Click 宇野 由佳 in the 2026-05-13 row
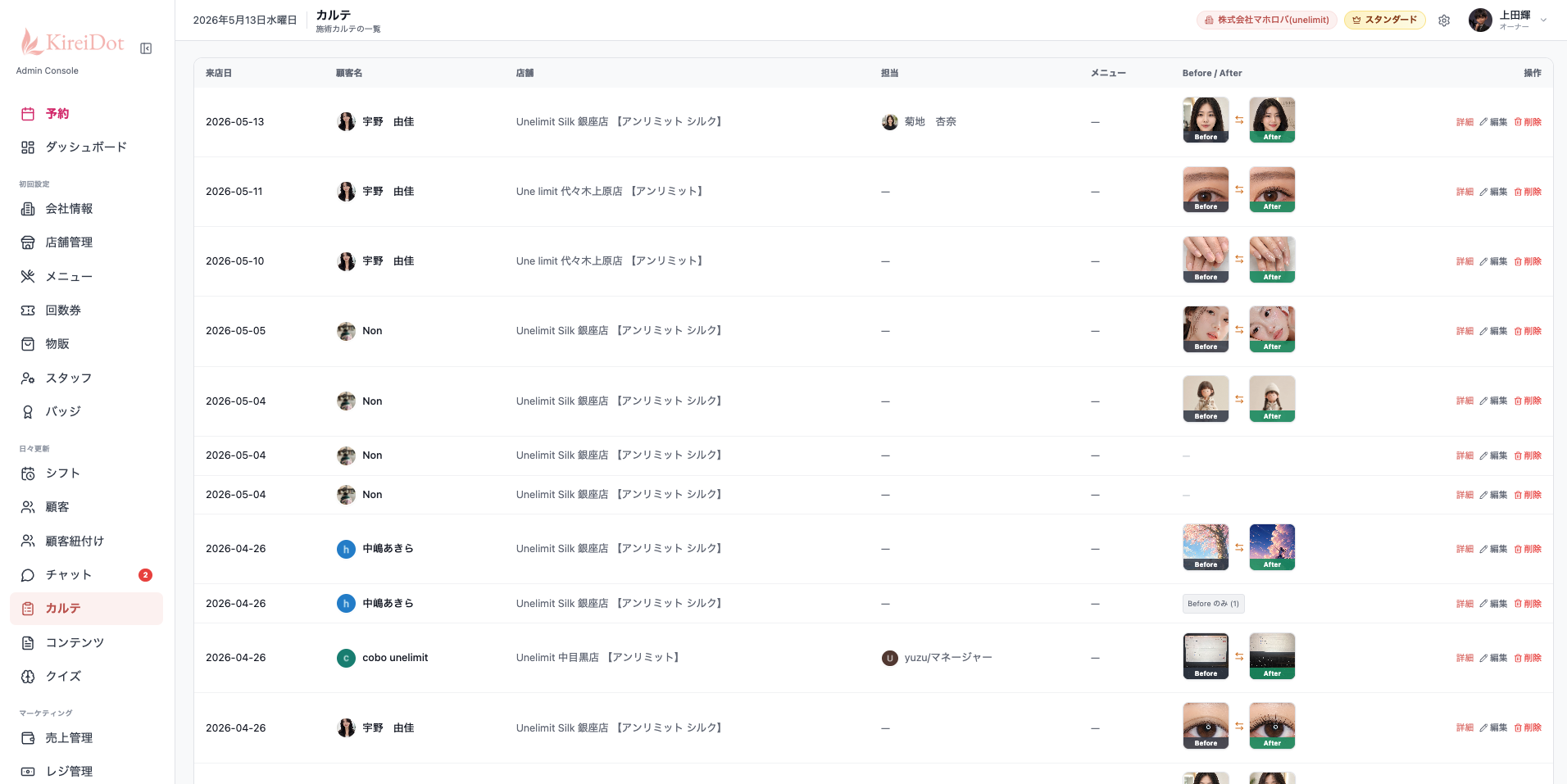1567x784 pixels. (x=388, y=122)
